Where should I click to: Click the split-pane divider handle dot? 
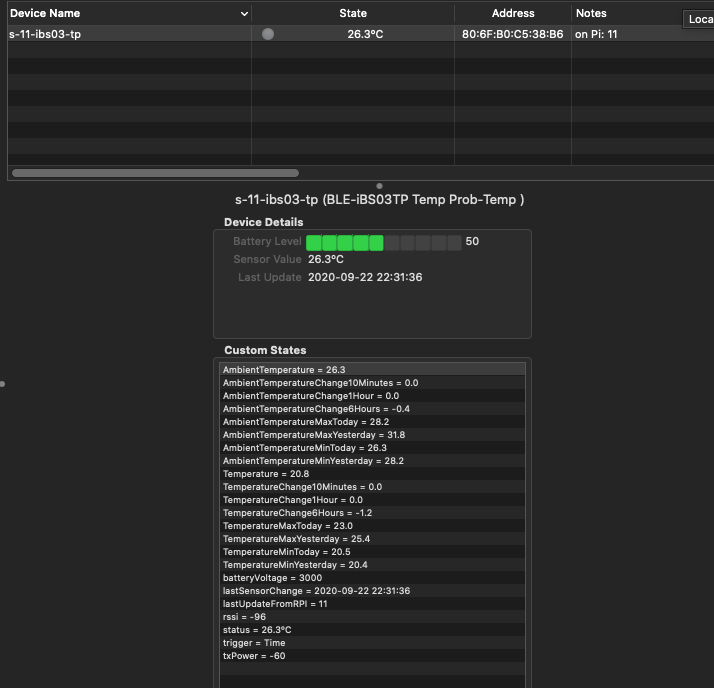[x=379, y=186]
